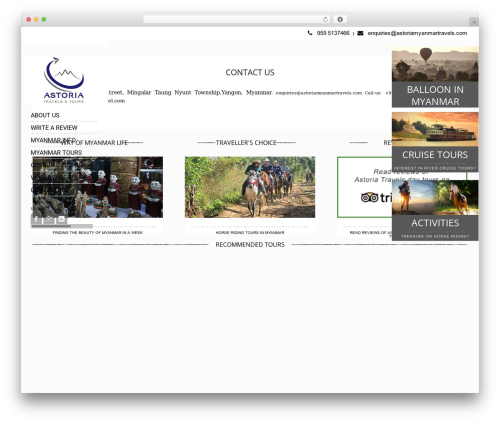Click the enquiries email address in top bar

pyautogui.click(x=417, y=33)
